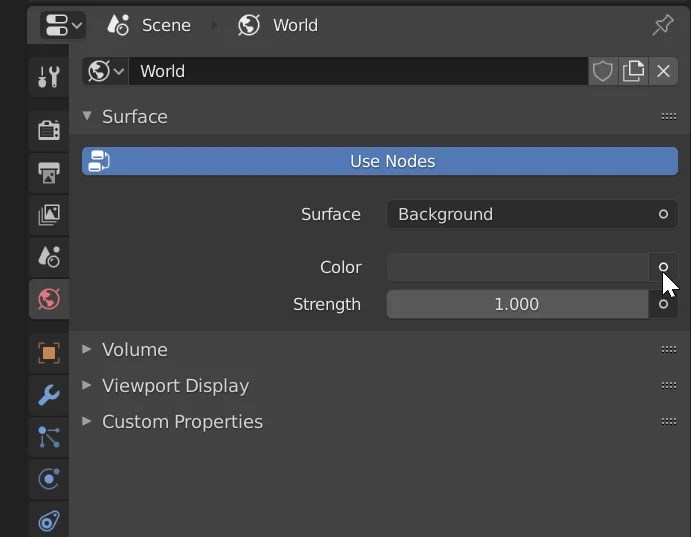Expand the Viewport Display panel
The width and height of the screenshot is (691, 537).
(x=87, y=385)
